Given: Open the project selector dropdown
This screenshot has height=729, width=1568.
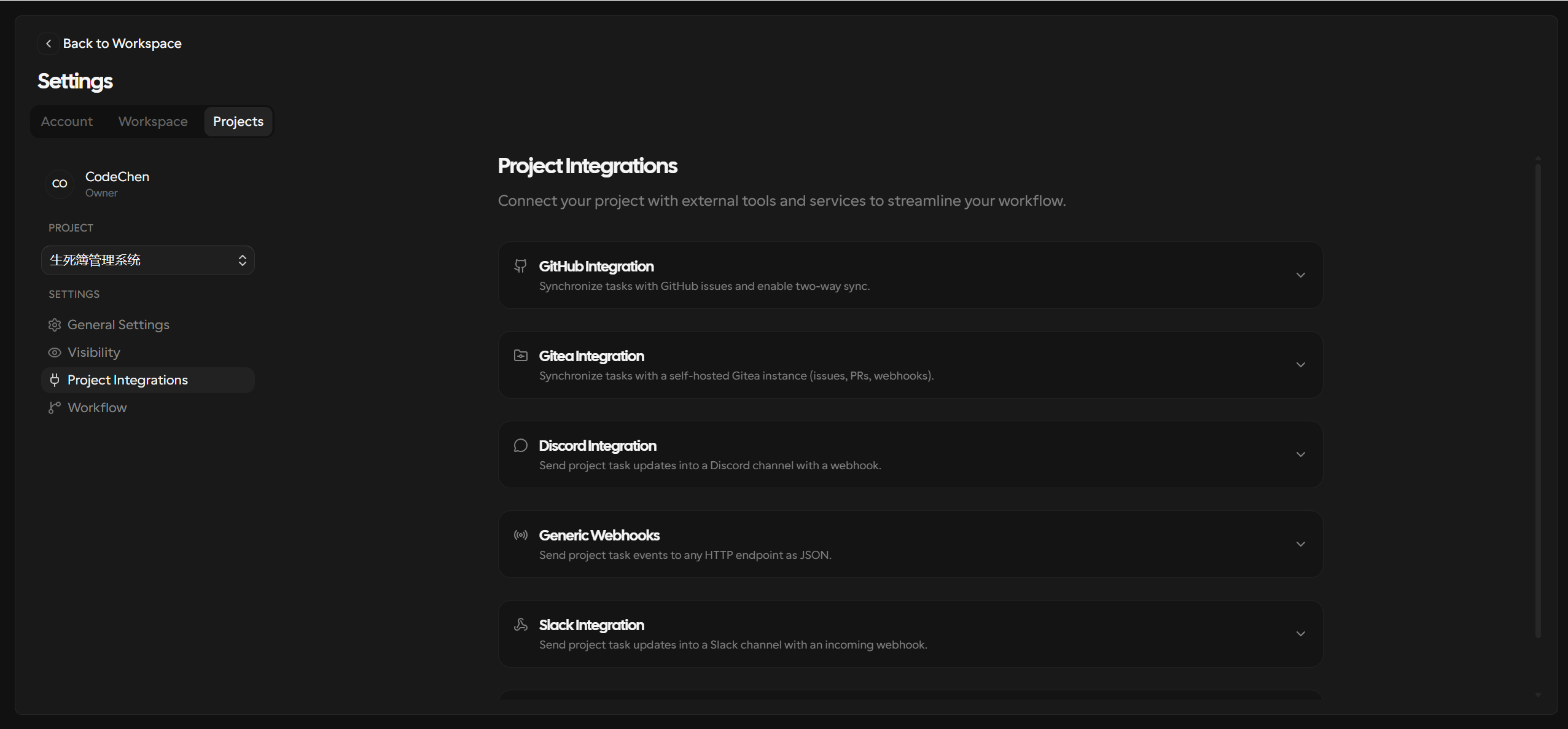Looking at the screenshot, I should coord(148,260).
